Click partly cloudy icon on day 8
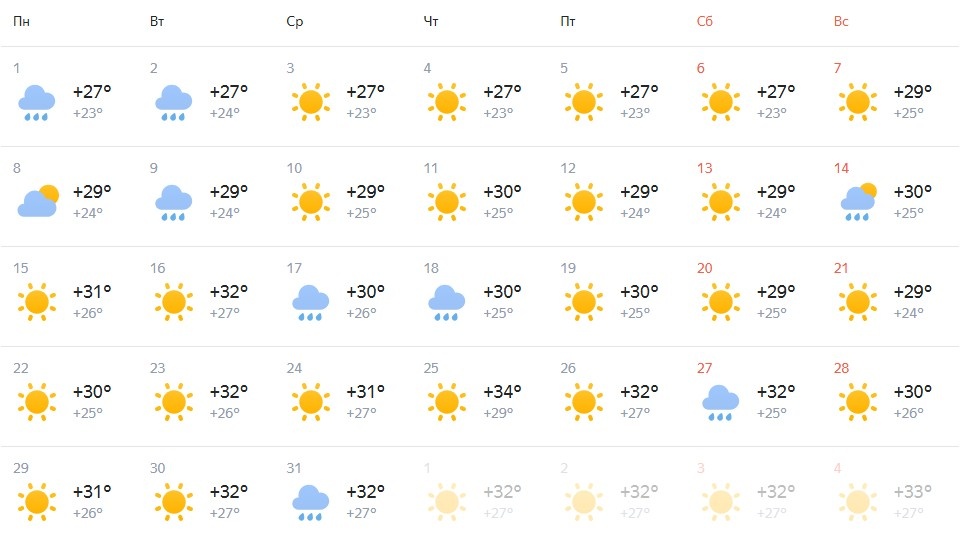Image resolution: width=971 pixels, height=554 pixels. [x=38, y=201]
